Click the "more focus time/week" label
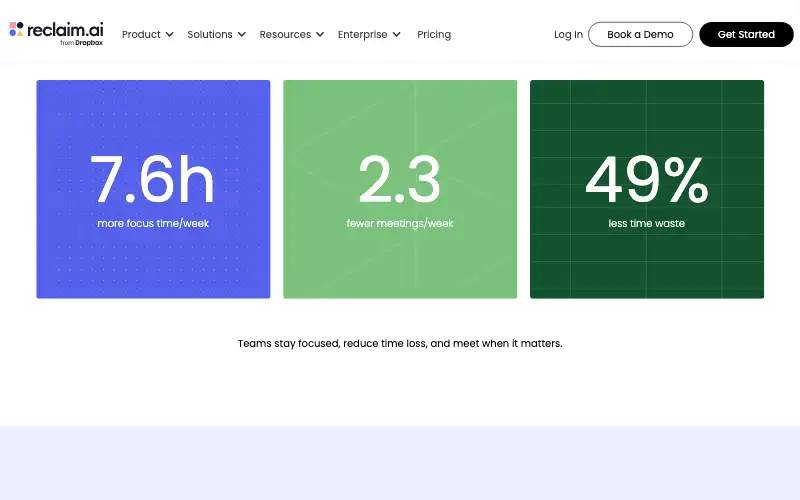This screenshot has width=800, height=500. pos(153,223)
